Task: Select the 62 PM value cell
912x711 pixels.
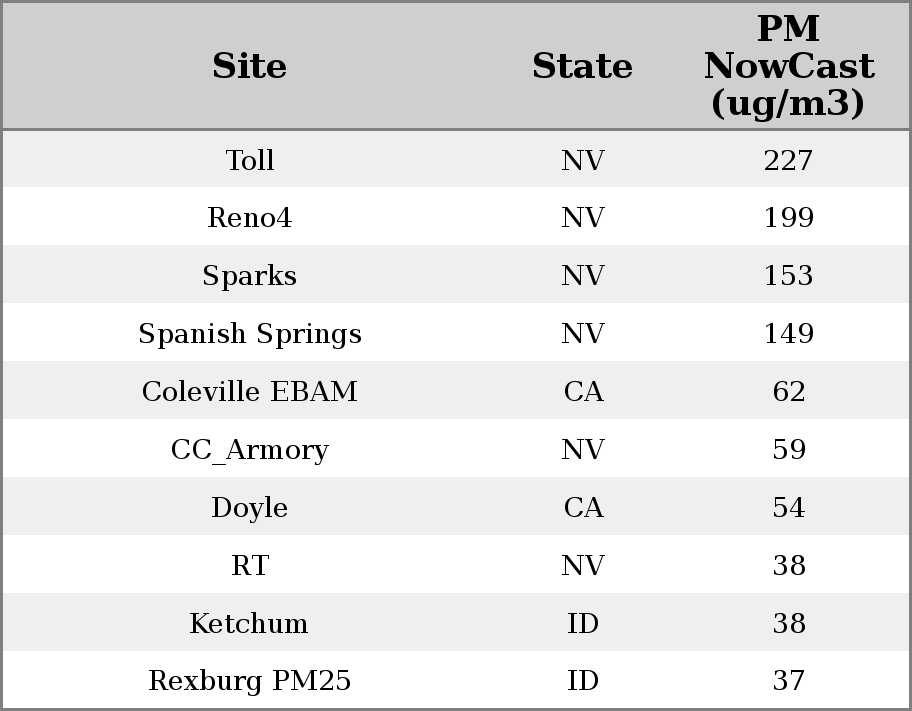Action: 788,392
